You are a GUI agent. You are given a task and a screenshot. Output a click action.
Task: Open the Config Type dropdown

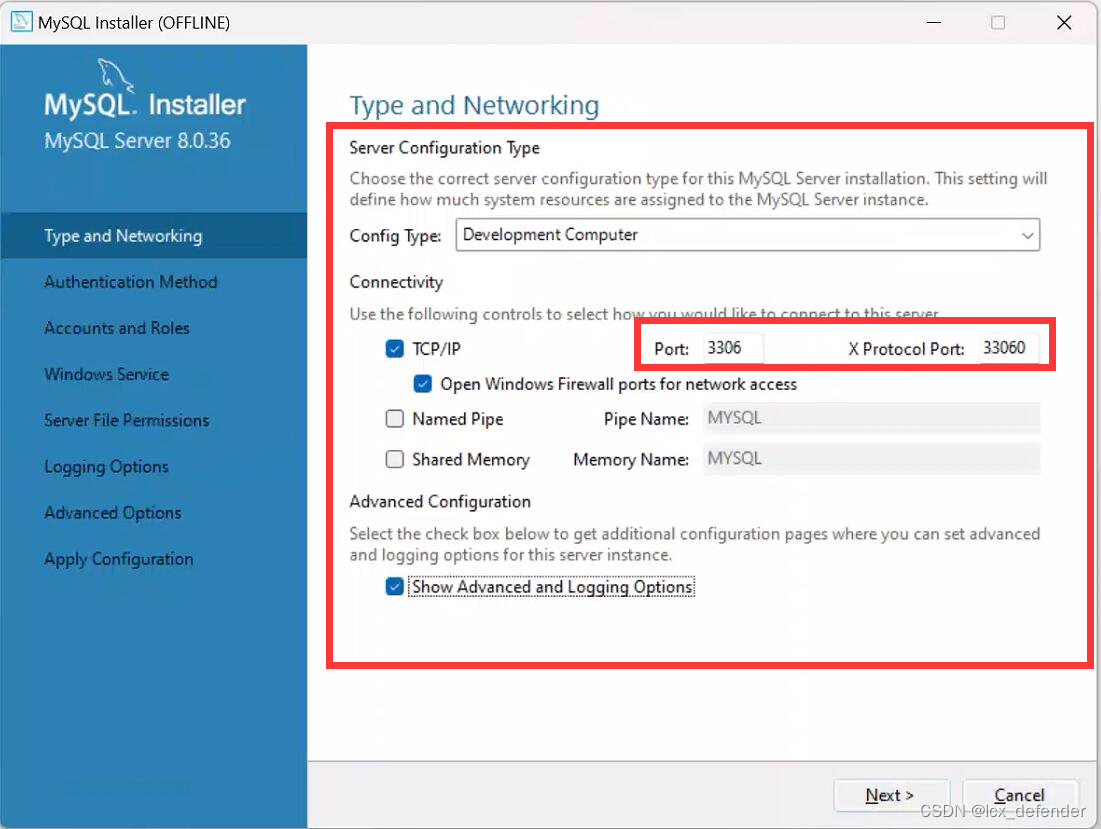[747, 234]
